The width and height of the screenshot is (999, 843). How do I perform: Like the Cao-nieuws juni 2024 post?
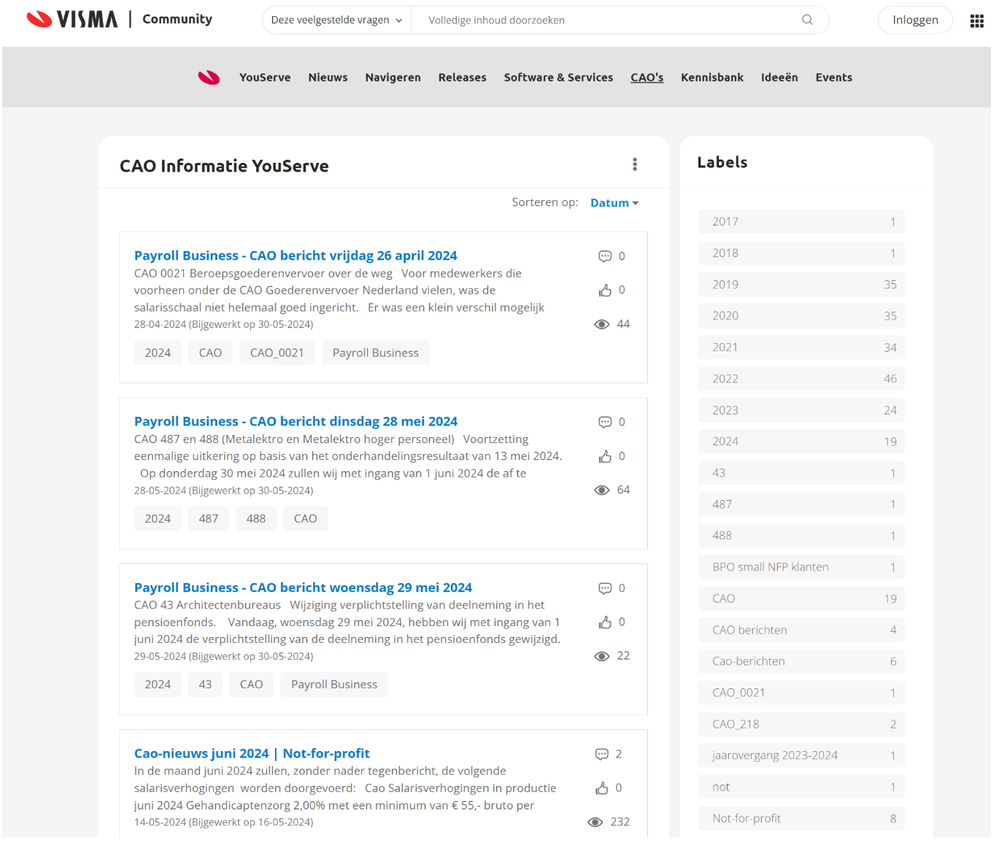click(601, 788)
